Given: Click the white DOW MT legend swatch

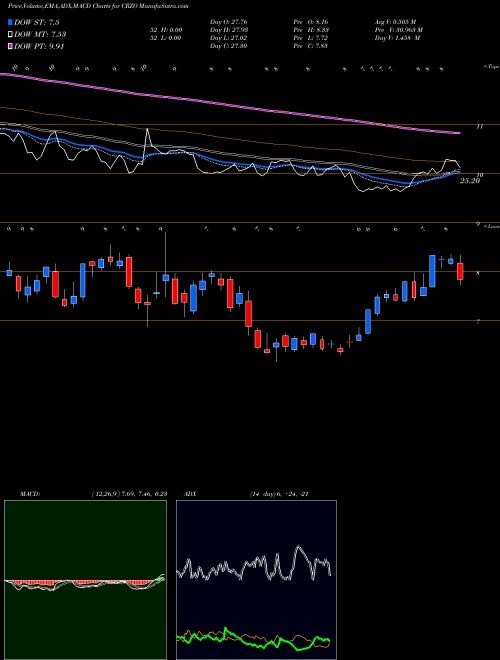Looking at the screenshot, I should tap(10, 34).
